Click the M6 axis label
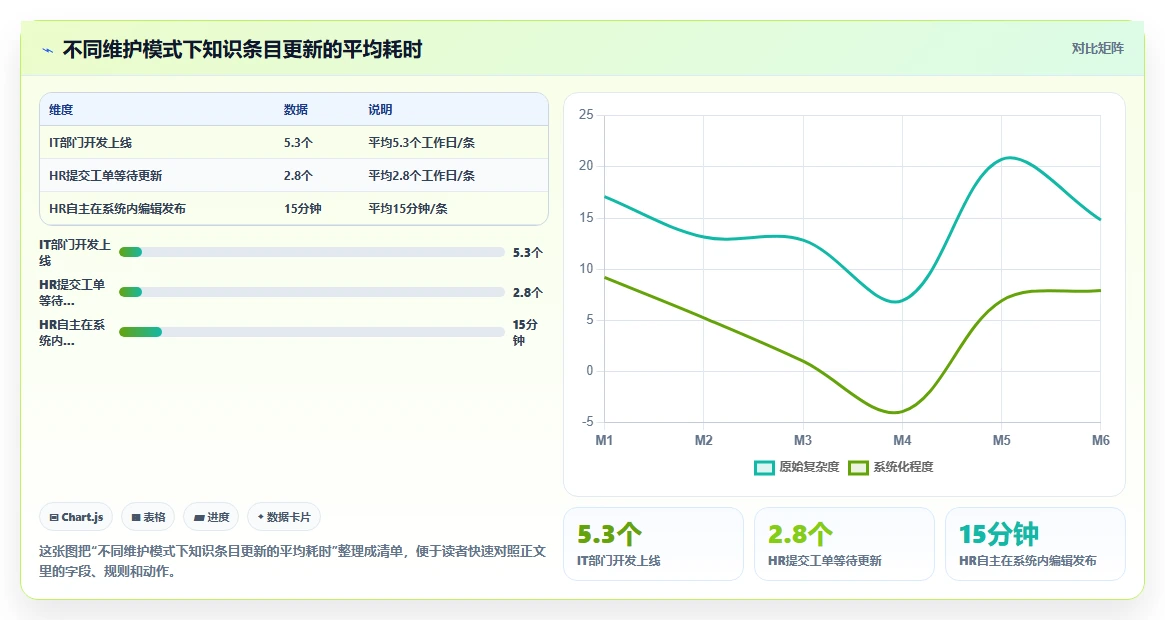 point(1100,440)
